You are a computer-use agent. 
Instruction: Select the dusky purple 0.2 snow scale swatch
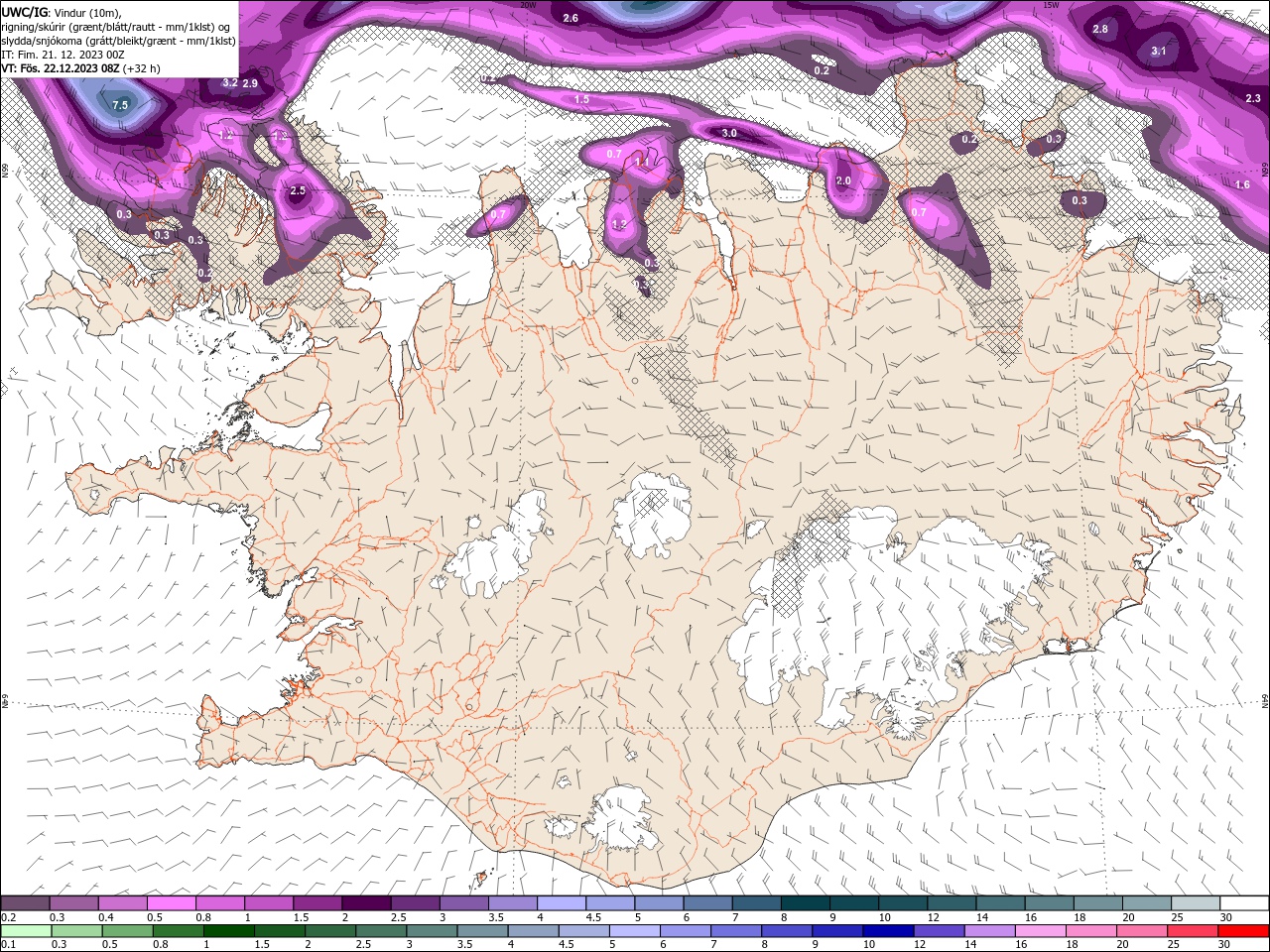tap(26, 902)
